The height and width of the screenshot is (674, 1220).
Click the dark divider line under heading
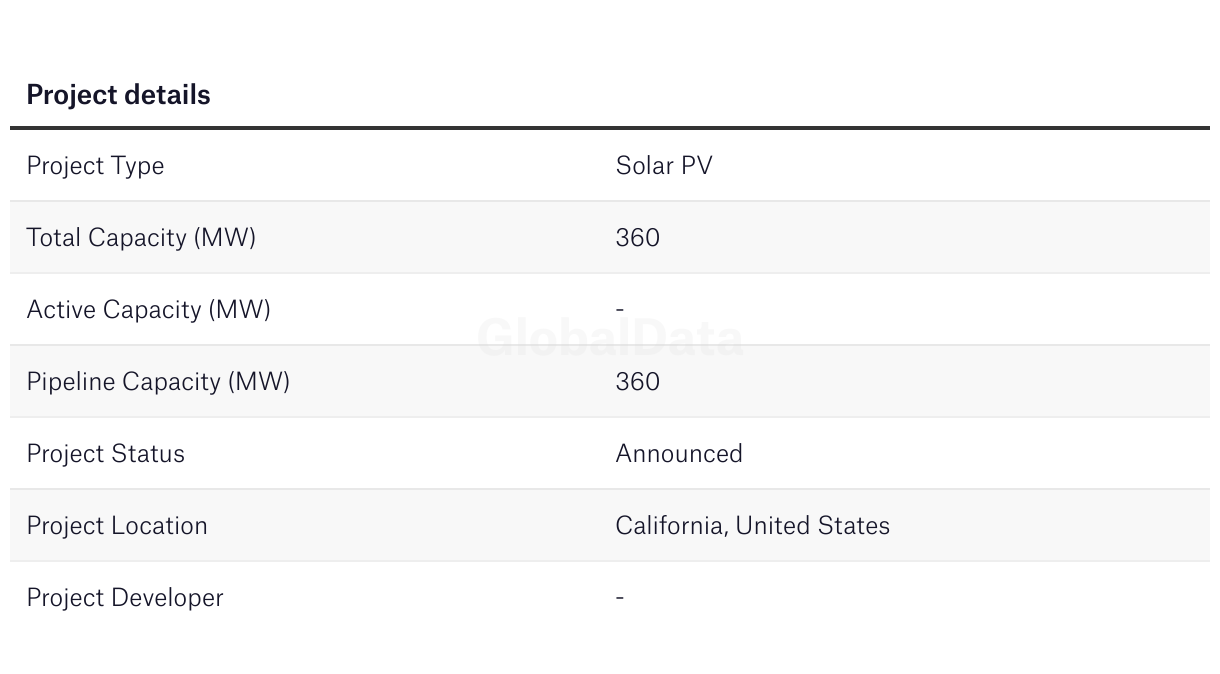click(x=610, y=128)
